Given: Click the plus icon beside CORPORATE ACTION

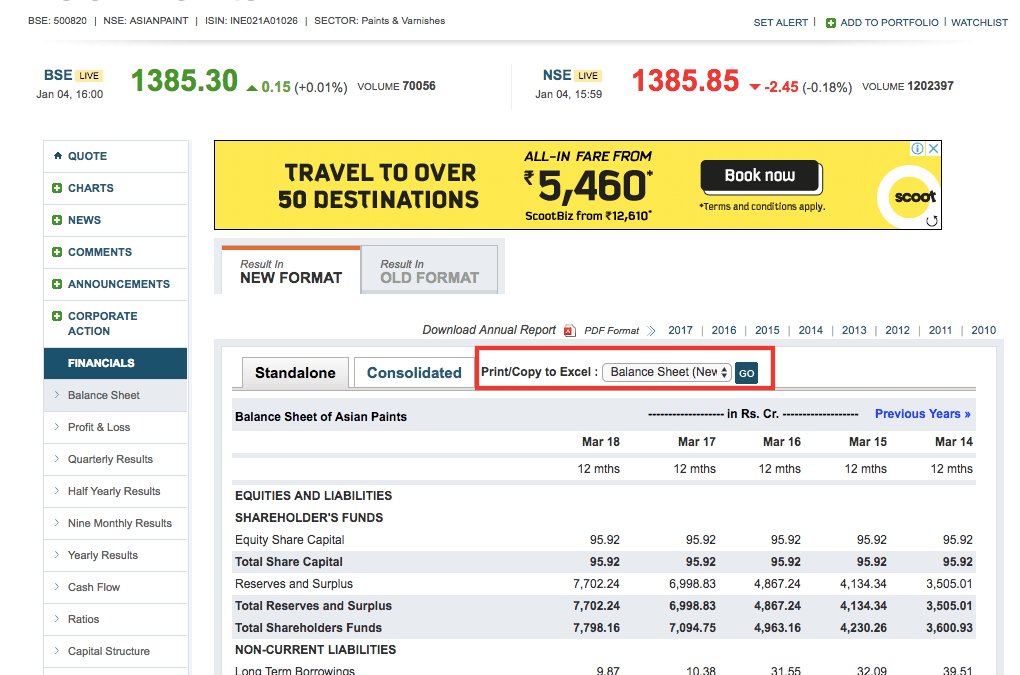Looking at the screenshot, I should point(57,316).
